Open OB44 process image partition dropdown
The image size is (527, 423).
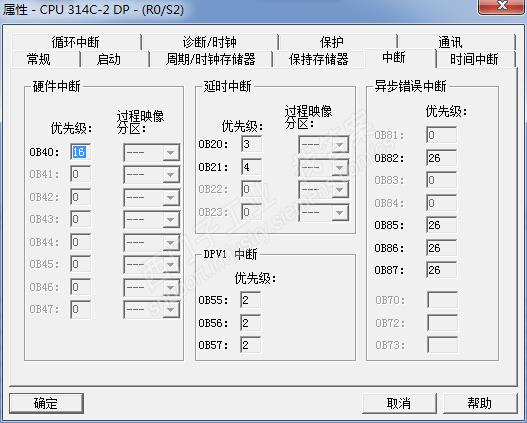tap(151, 242)
